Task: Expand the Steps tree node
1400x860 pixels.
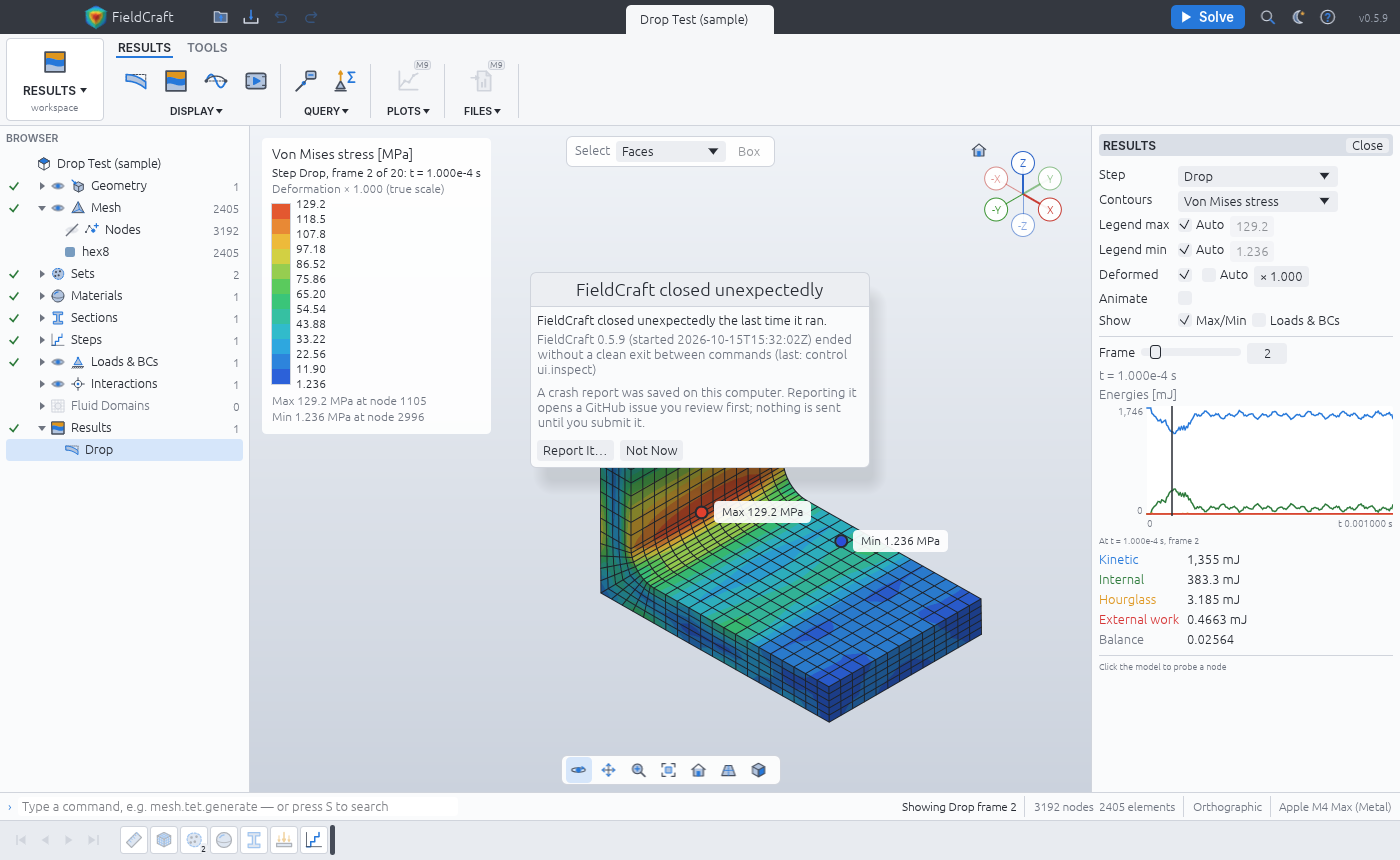Action: pos(42,340)
